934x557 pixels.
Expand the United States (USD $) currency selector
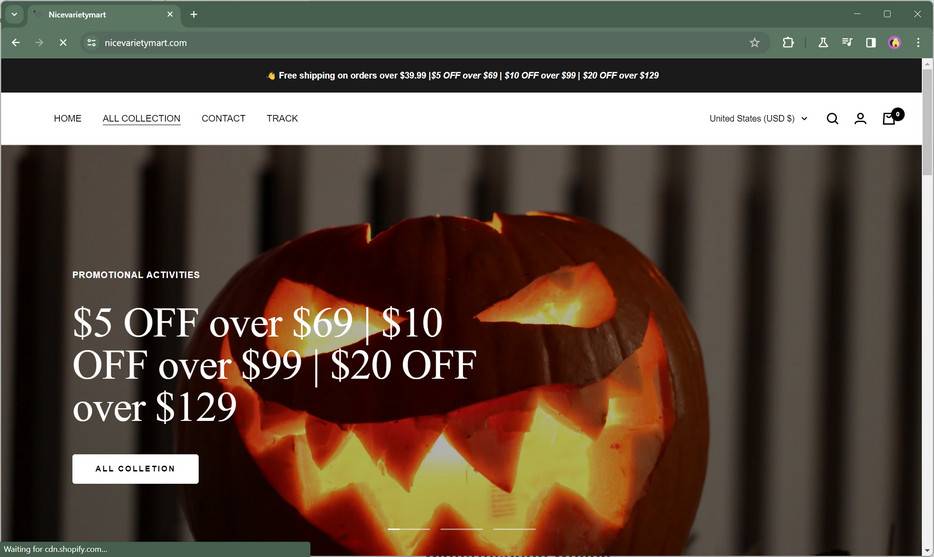pyautogui.click(x=758, y=119)
